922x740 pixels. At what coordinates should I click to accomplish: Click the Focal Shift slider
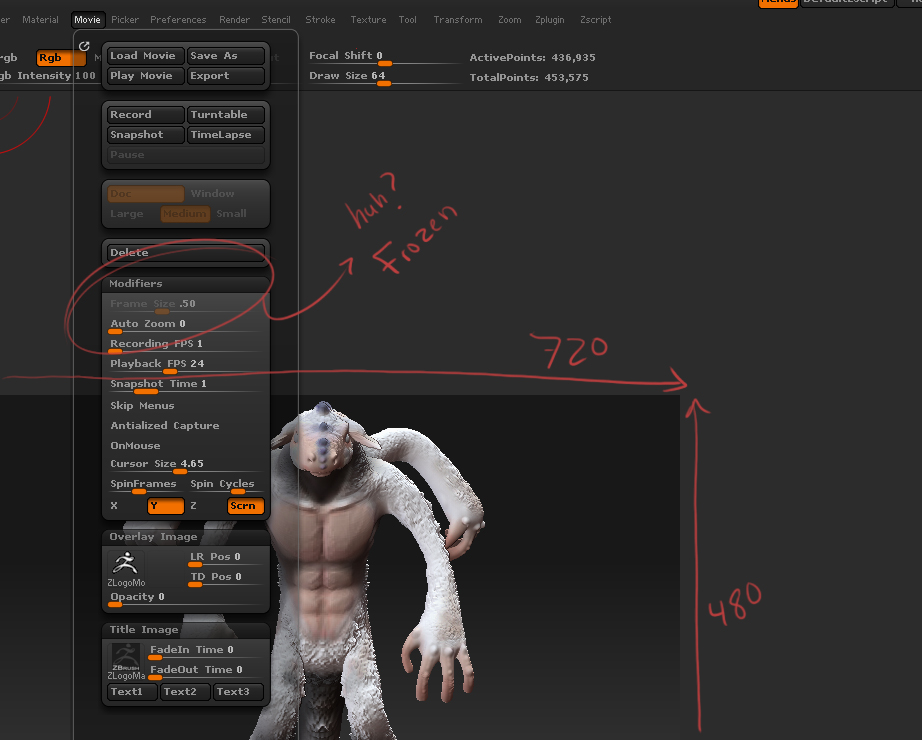tap(385, 57)
